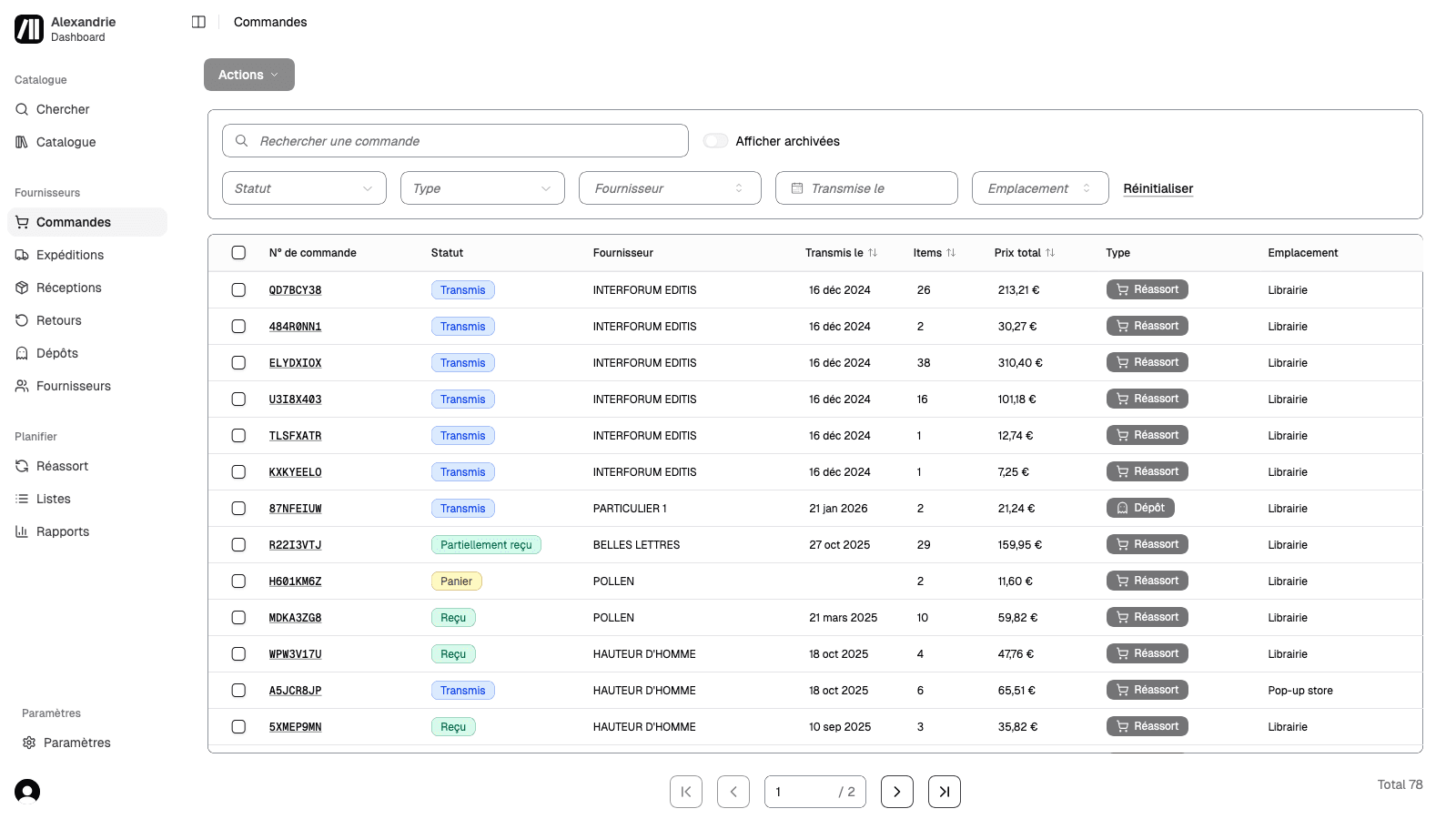Click the calendar icon in Transmise le
This screenshot has height=819, width=1456.
pos(797,188)
